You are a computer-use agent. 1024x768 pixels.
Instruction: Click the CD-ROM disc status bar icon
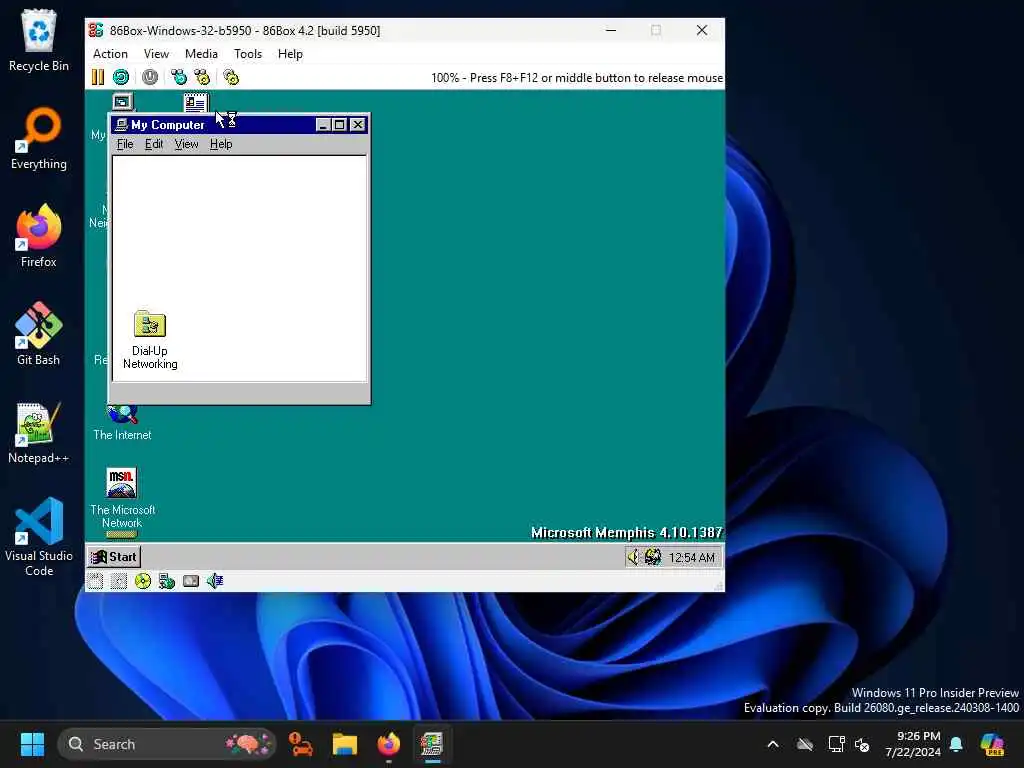coord(142,581)
